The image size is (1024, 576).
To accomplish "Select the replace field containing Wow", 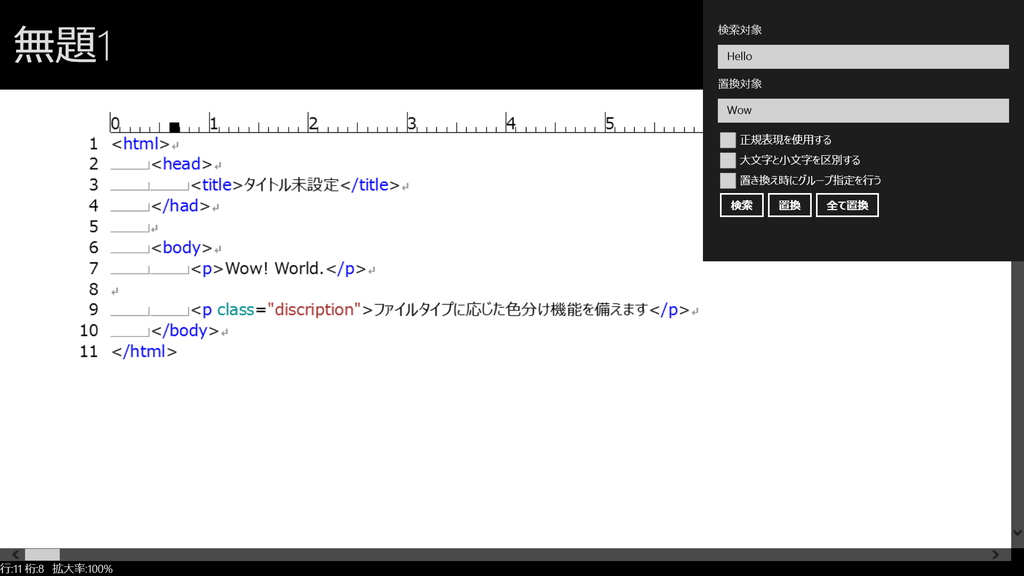I will (x=863, y=110).
